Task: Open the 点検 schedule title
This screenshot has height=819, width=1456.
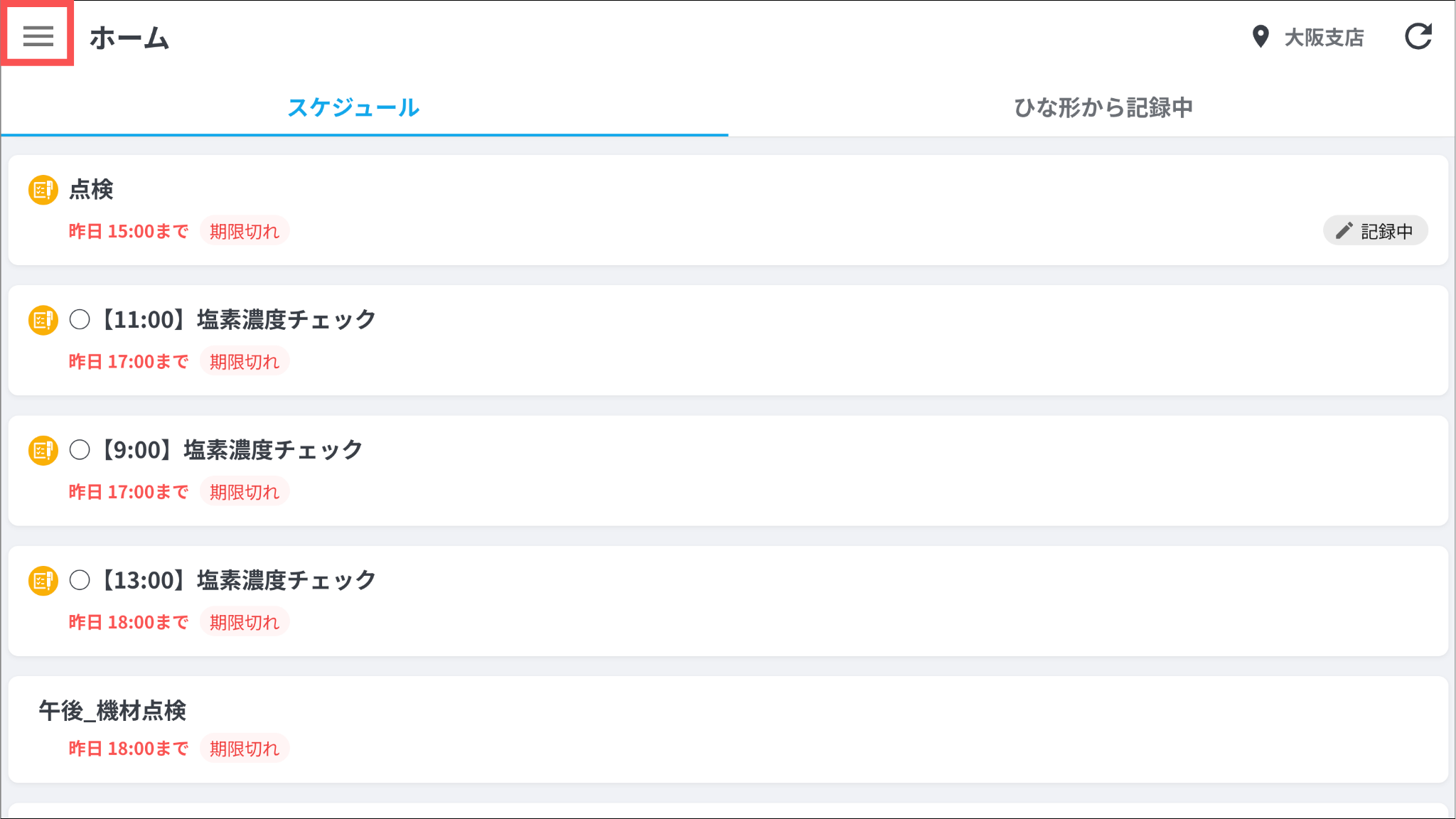Action: coord(91,190)
